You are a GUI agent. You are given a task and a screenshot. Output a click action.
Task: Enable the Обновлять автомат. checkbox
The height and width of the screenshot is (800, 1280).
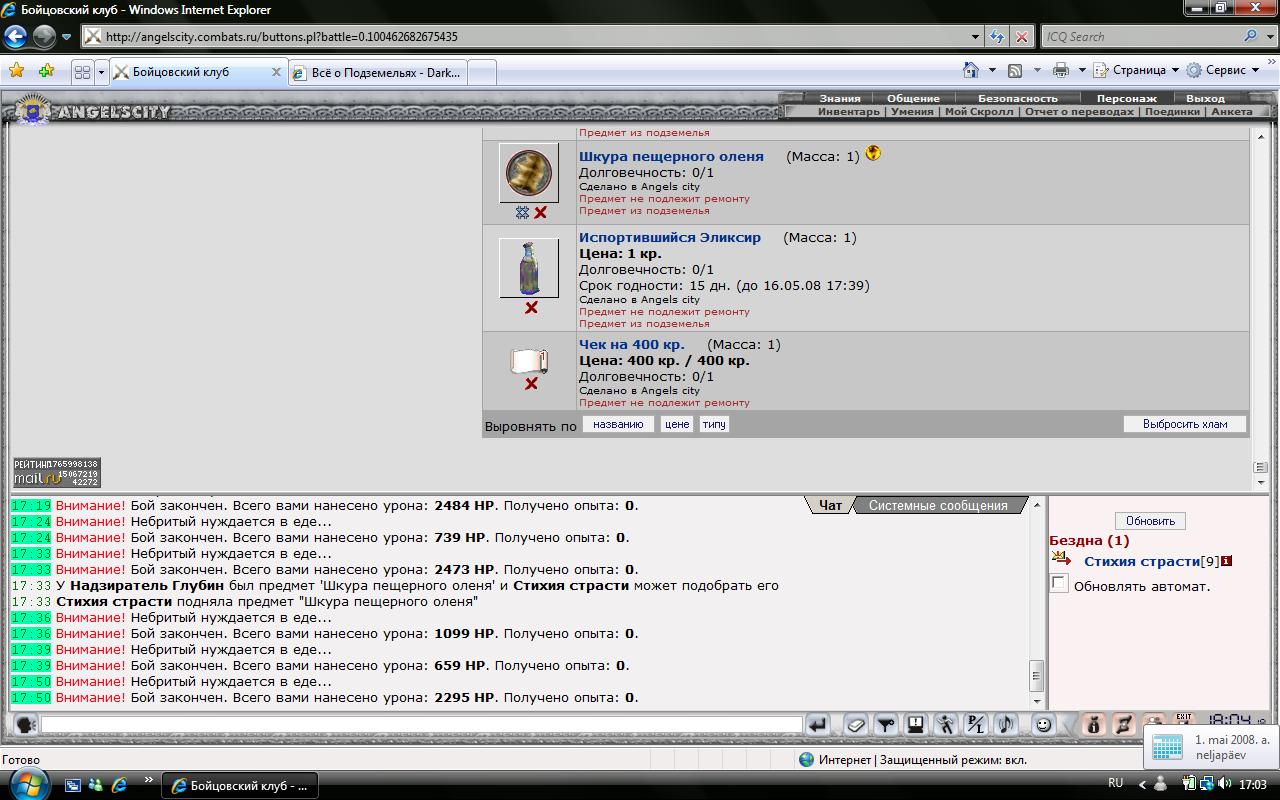pos(1059,584)
